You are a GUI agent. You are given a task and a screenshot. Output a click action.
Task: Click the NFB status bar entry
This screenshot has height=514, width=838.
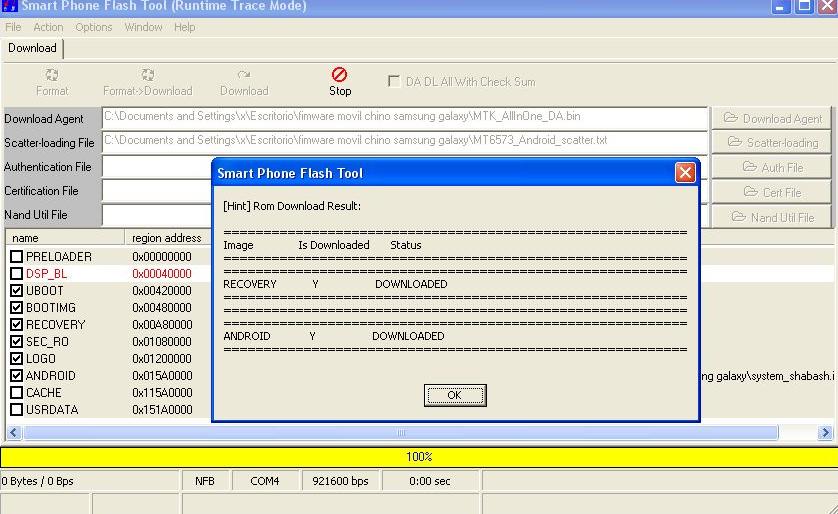tap(205, 481)
